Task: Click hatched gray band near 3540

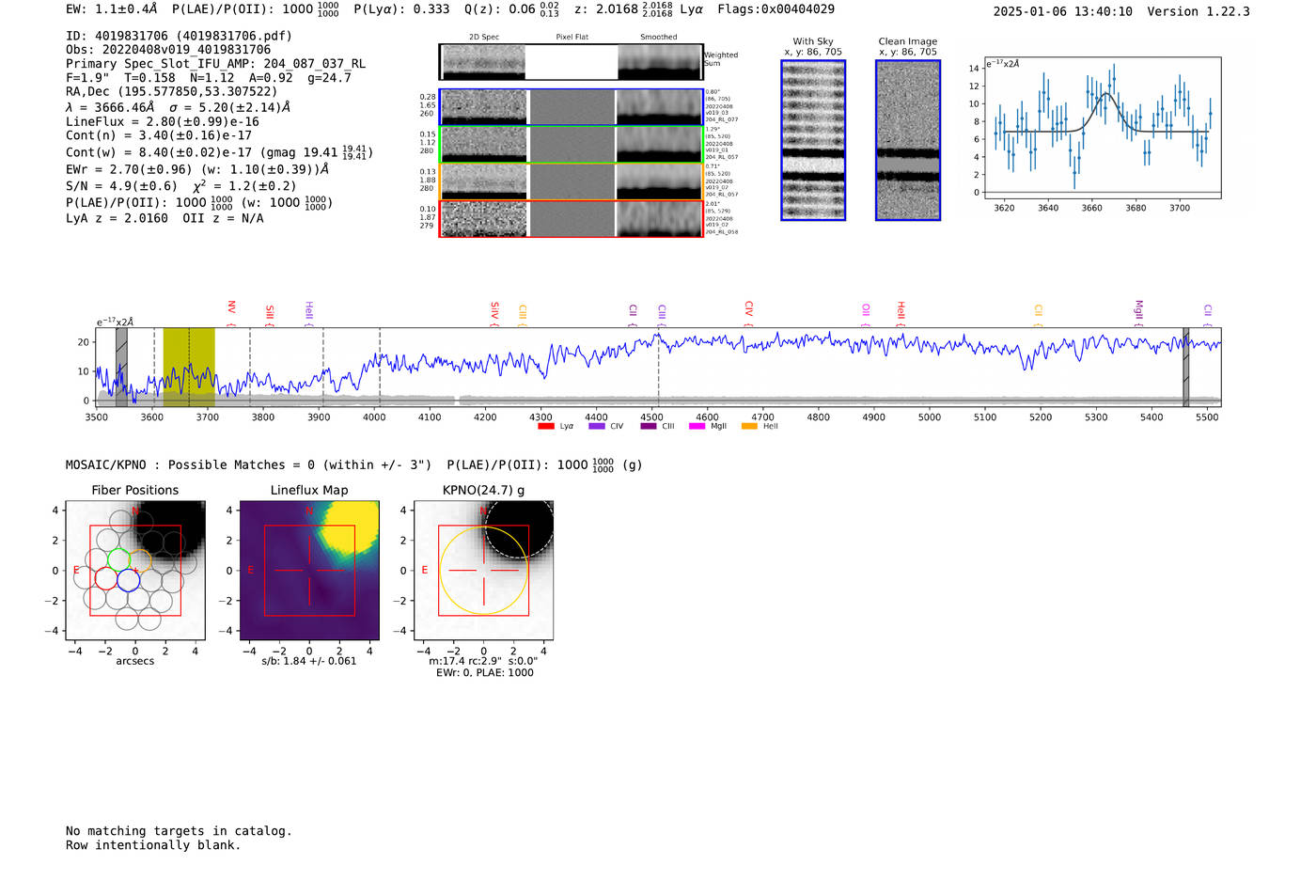Action: click(121, 367)
